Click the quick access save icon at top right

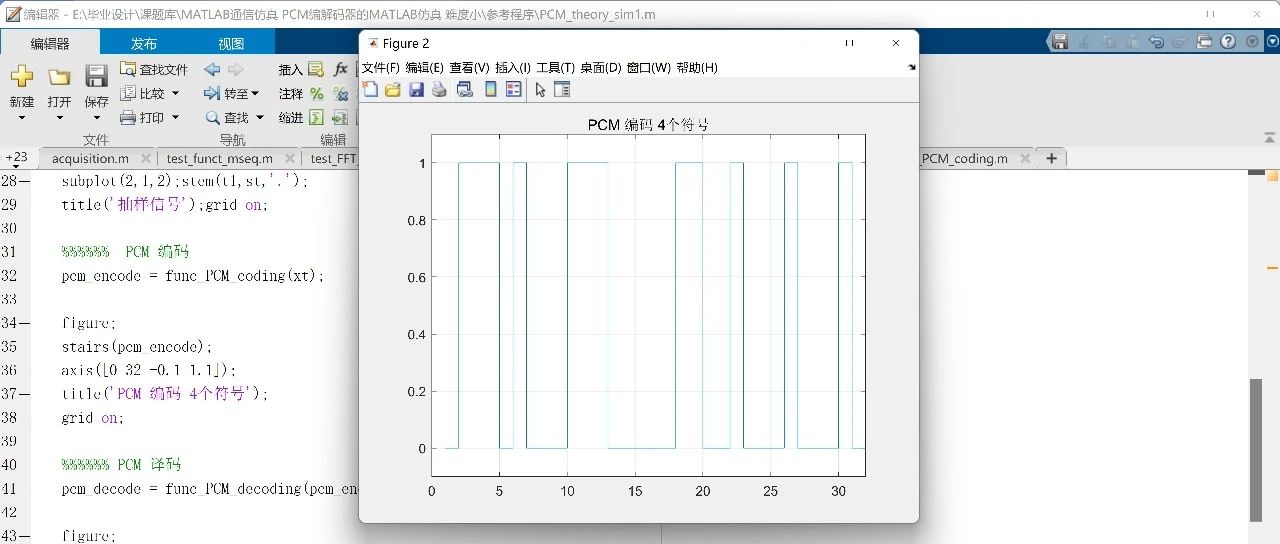1060,41
